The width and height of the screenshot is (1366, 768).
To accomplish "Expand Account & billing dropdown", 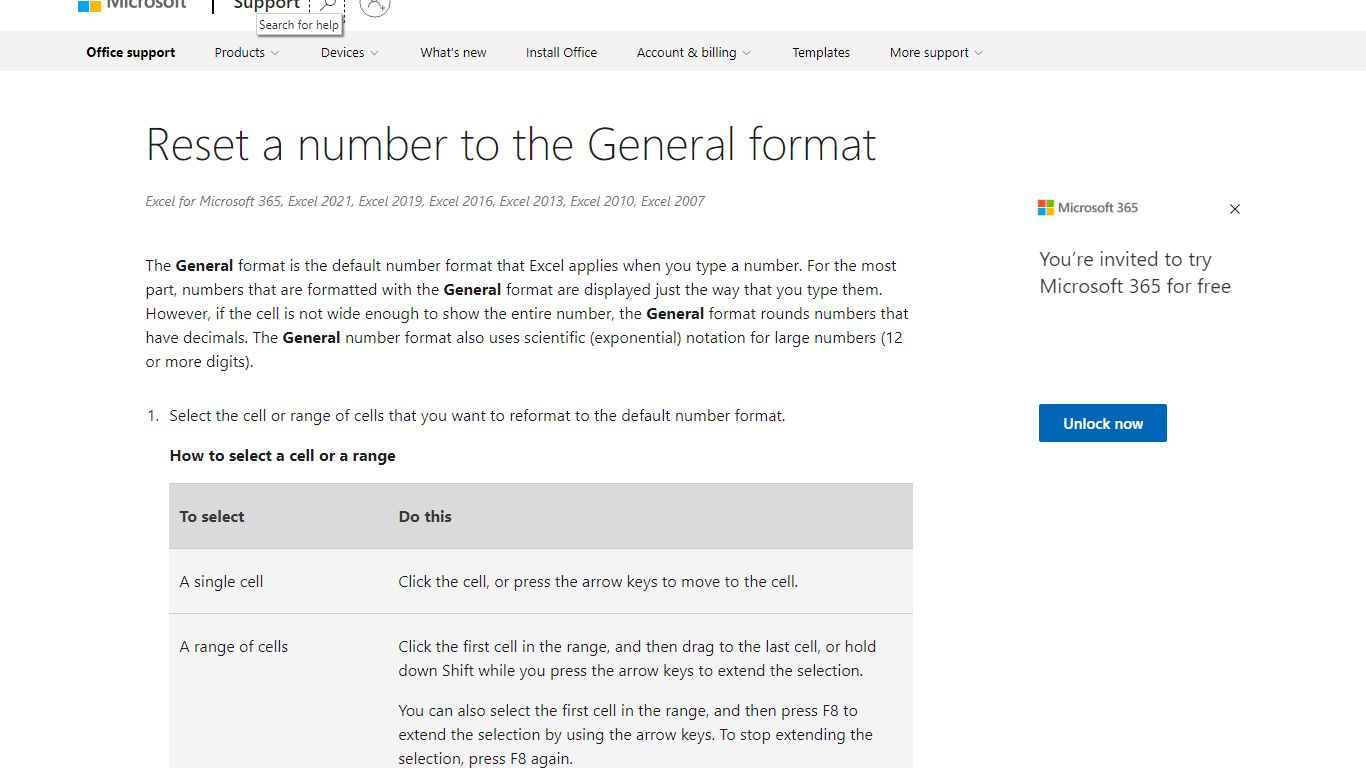I will click(694, 53).
